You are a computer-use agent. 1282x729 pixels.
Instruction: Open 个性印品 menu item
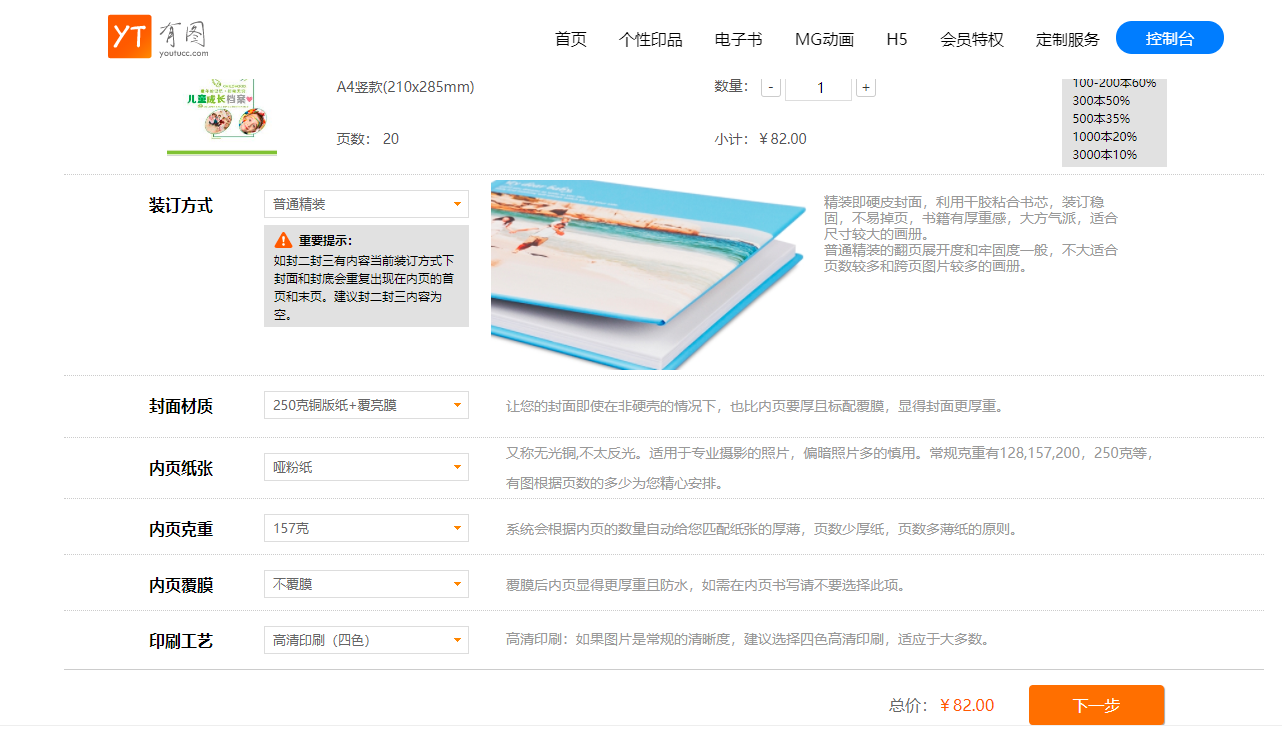[651, 39]
